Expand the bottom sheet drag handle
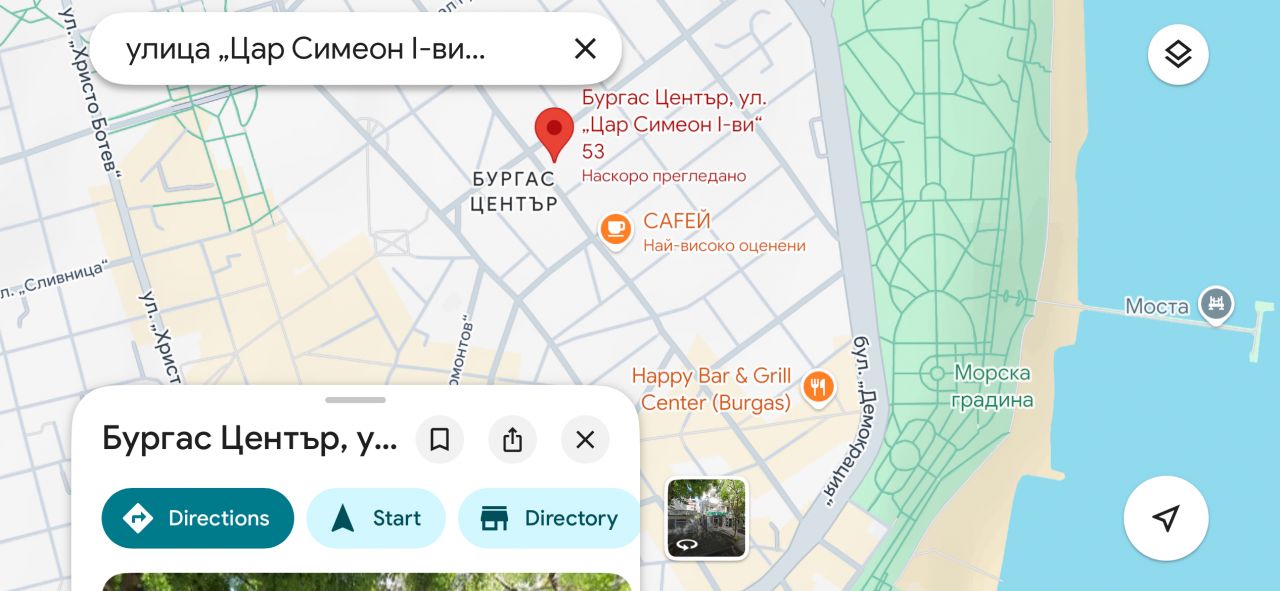 (x=355, y=400)
